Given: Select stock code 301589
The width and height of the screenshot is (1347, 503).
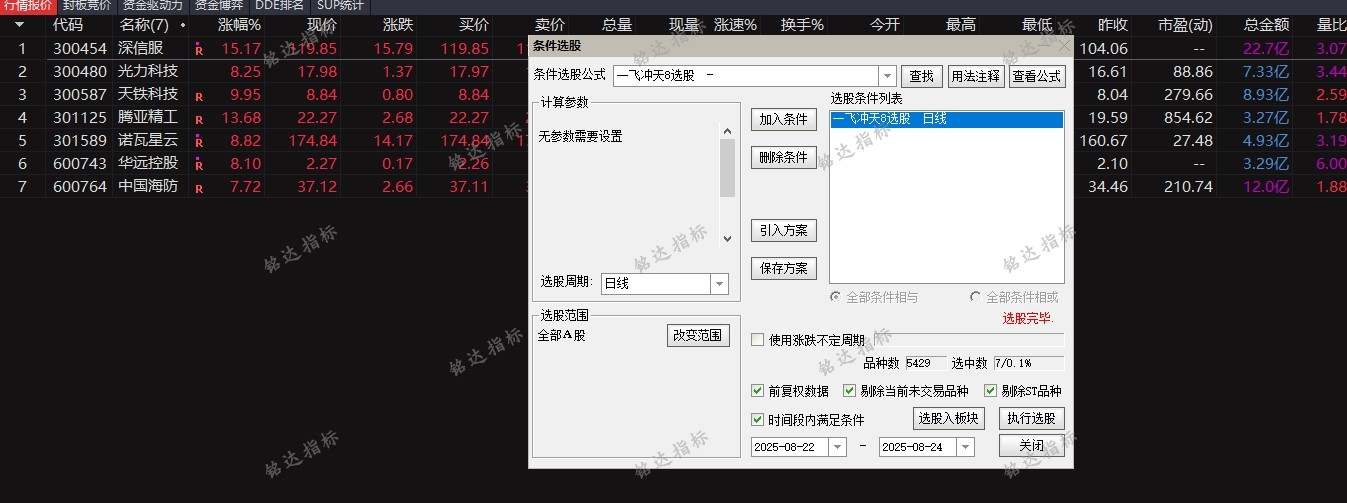Looking at the screenshot, I should pyautogui.click(x=79, y=141).
